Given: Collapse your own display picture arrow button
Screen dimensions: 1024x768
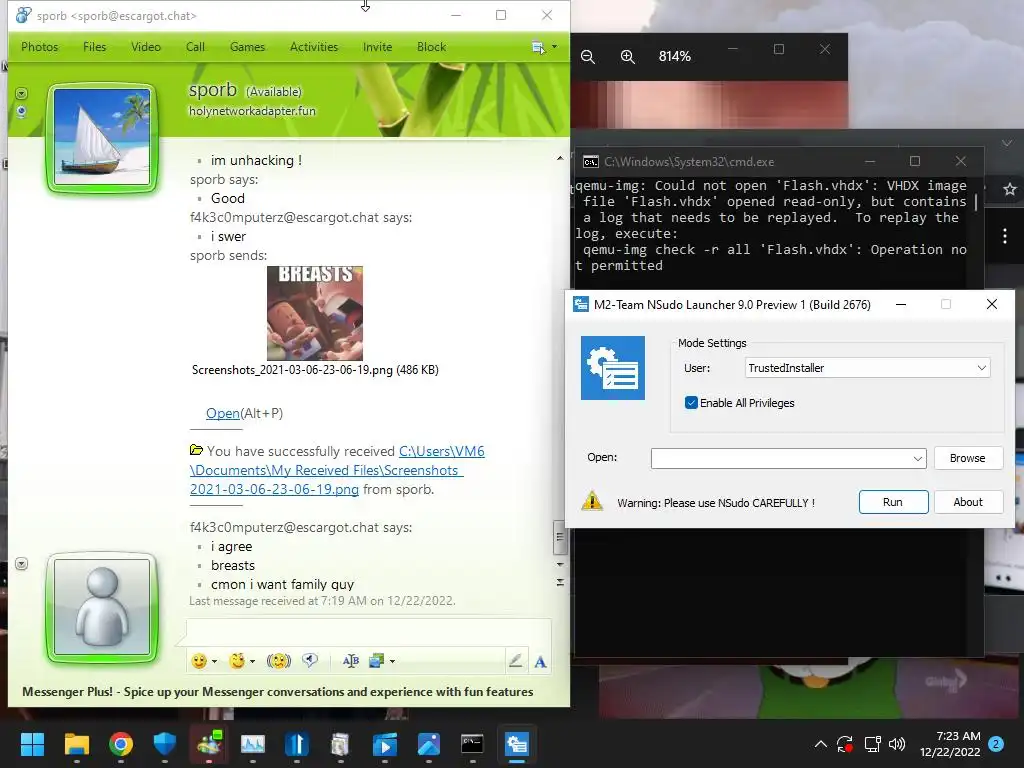Looking at the screenshot, I should click(x=22, y=564).
